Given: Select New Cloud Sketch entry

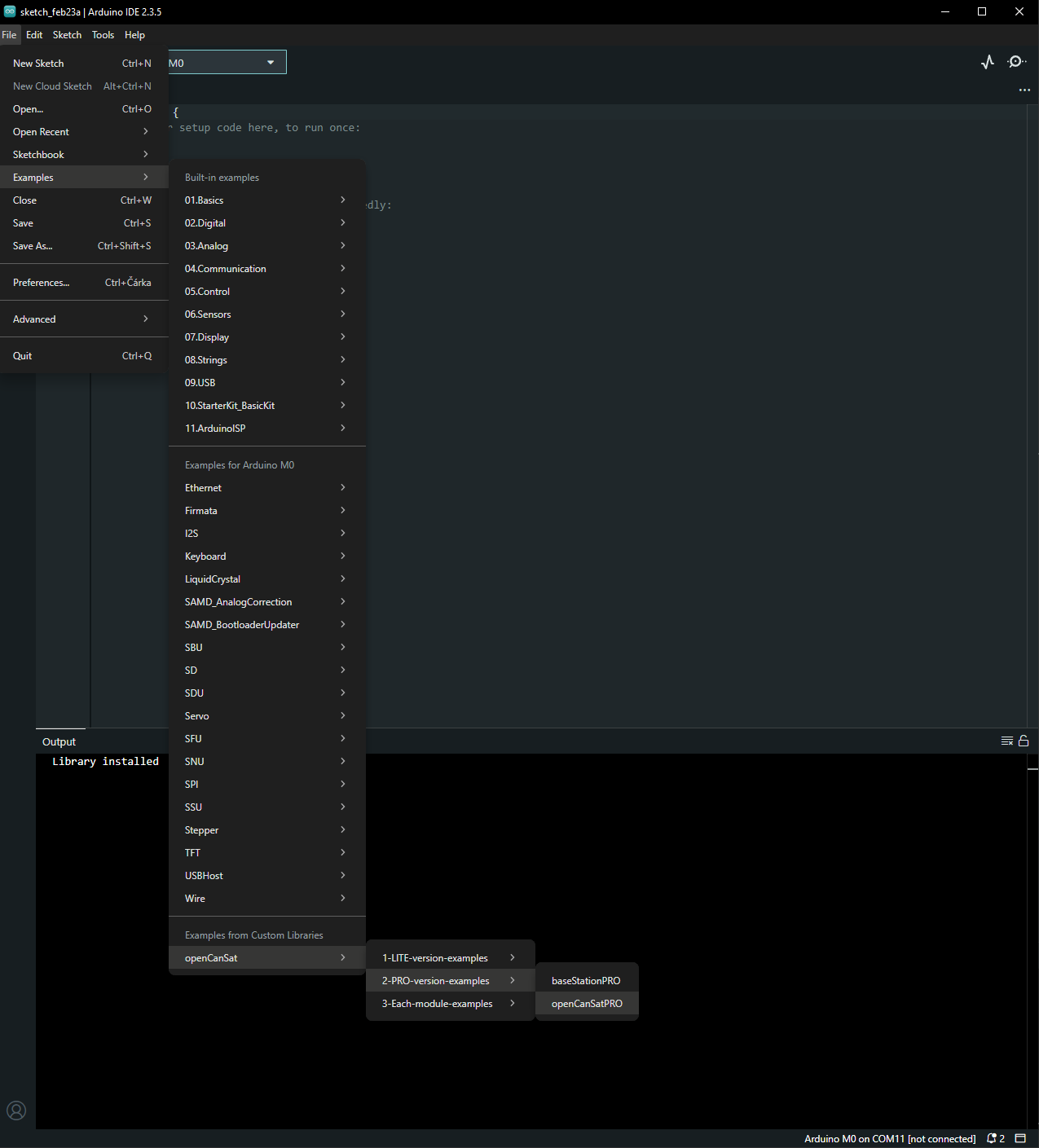Looking at the screenshot, I should pyautogui.click(x=84, y=86).
